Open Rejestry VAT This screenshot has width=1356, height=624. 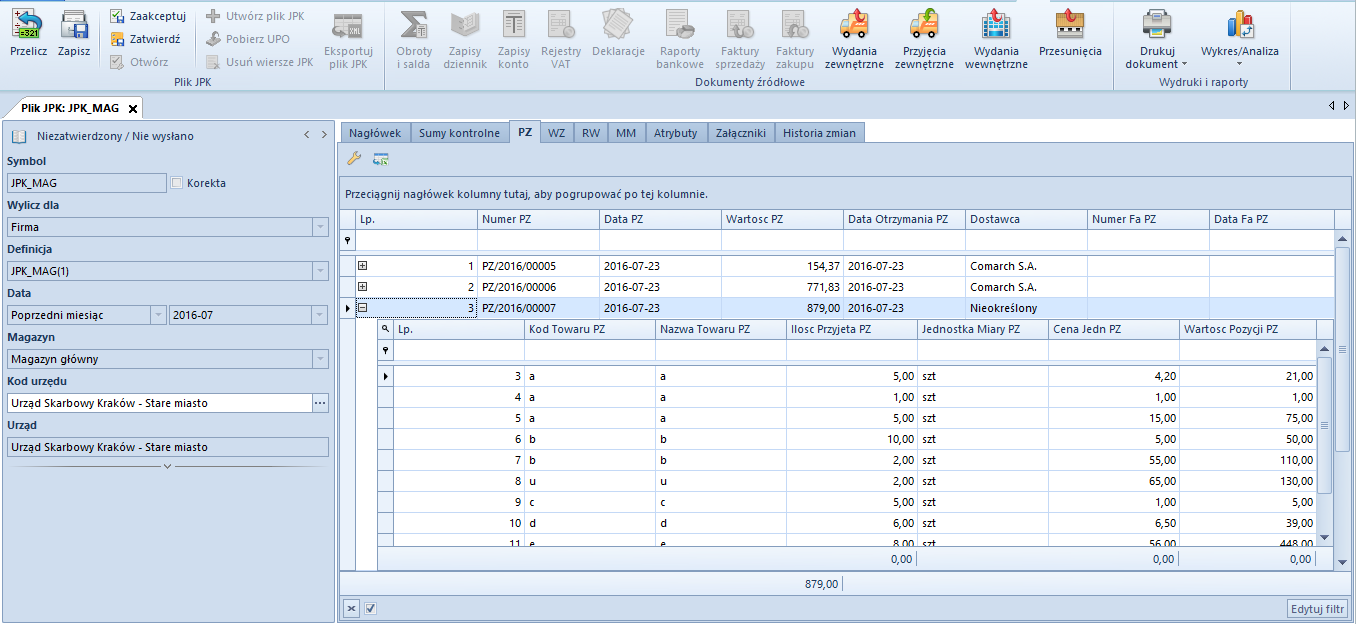[x=561, y=40]
